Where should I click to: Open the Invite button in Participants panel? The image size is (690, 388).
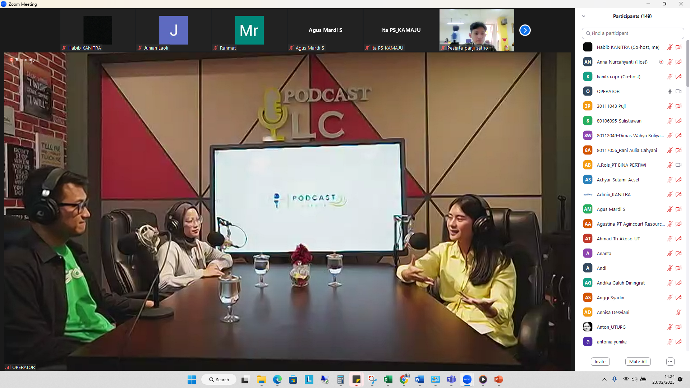600,362
